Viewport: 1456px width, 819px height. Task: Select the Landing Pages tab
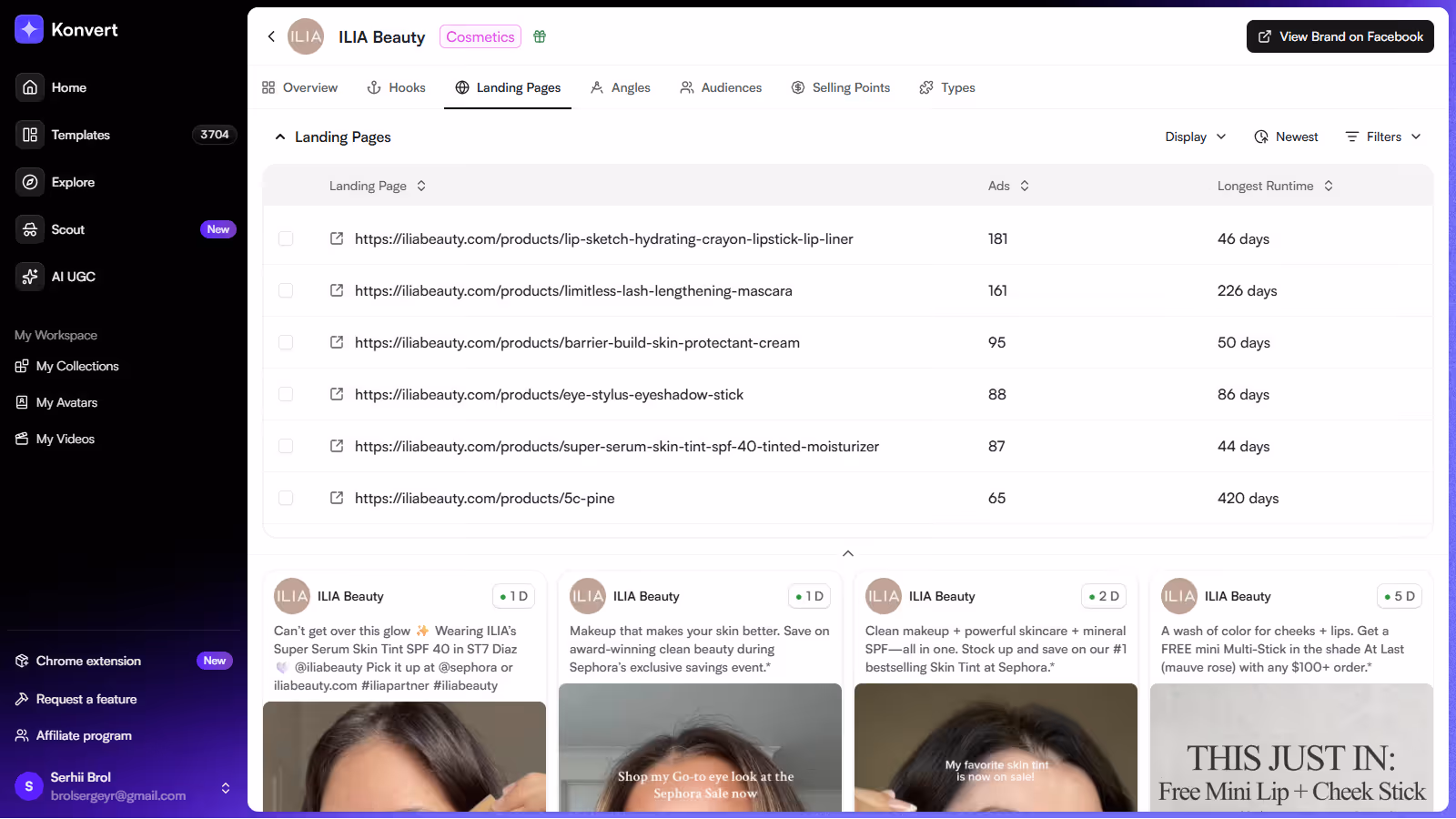coord(508,87)
